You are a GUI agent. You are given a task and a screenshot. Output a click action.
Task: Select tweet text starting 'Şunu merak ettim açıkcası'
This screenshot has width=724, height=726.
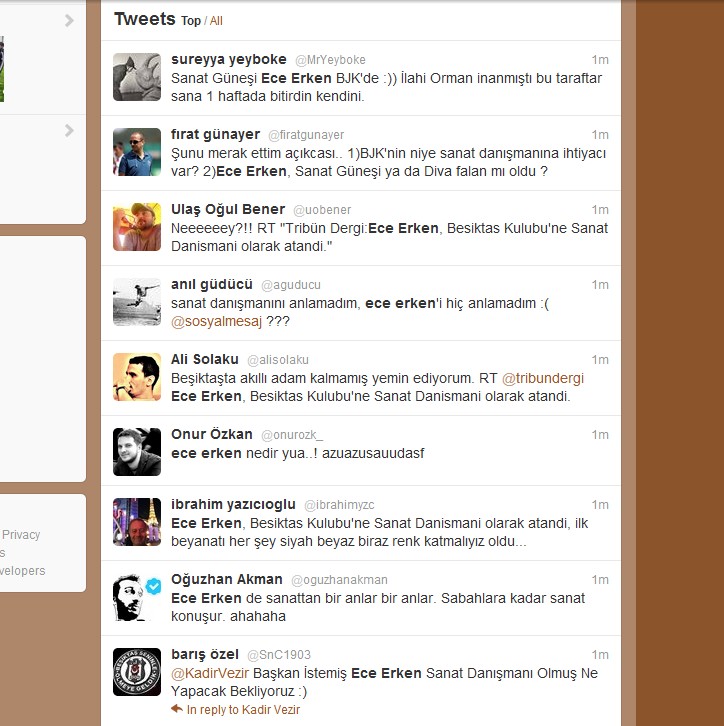388,162
